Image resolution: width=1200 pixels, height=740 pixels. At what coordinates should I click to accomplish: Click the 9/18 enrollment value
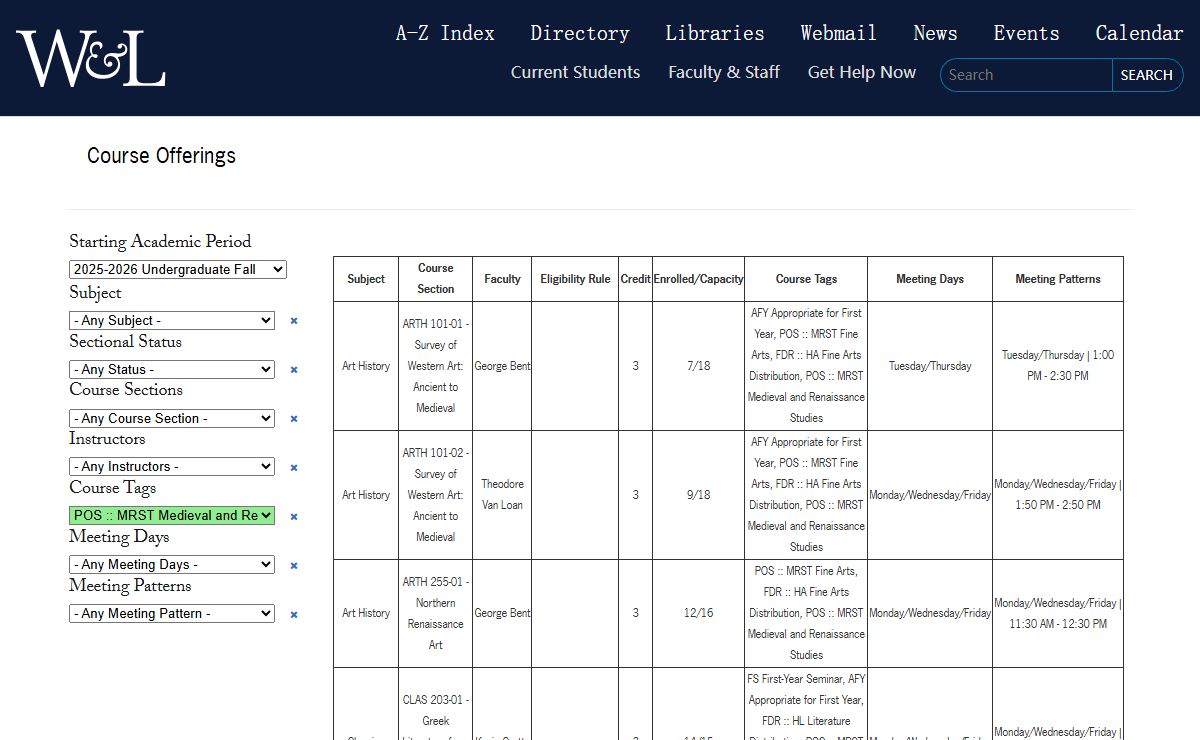tap(698, 495)
